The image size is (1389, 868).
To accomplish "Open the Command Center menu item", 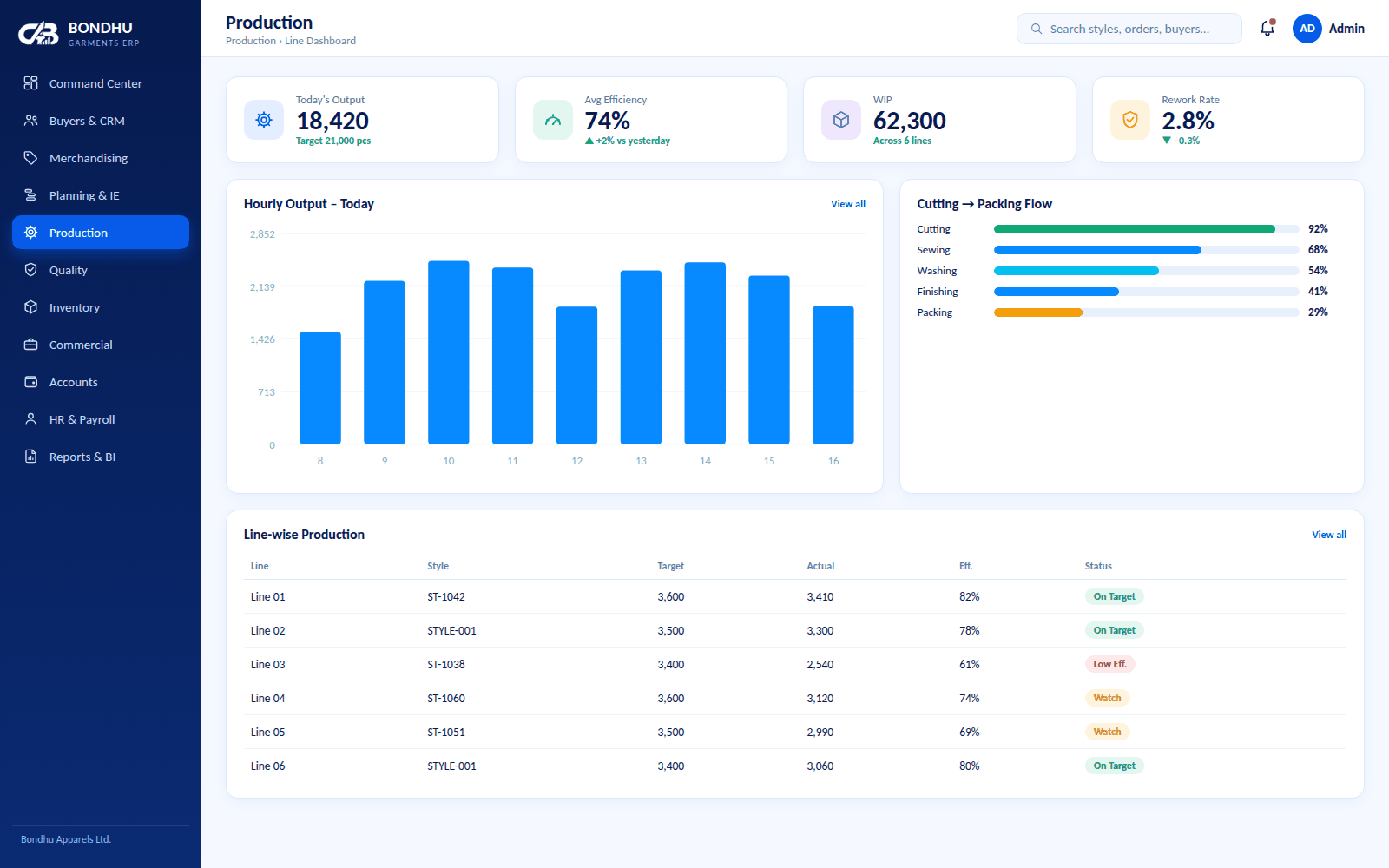I will 101,83.
